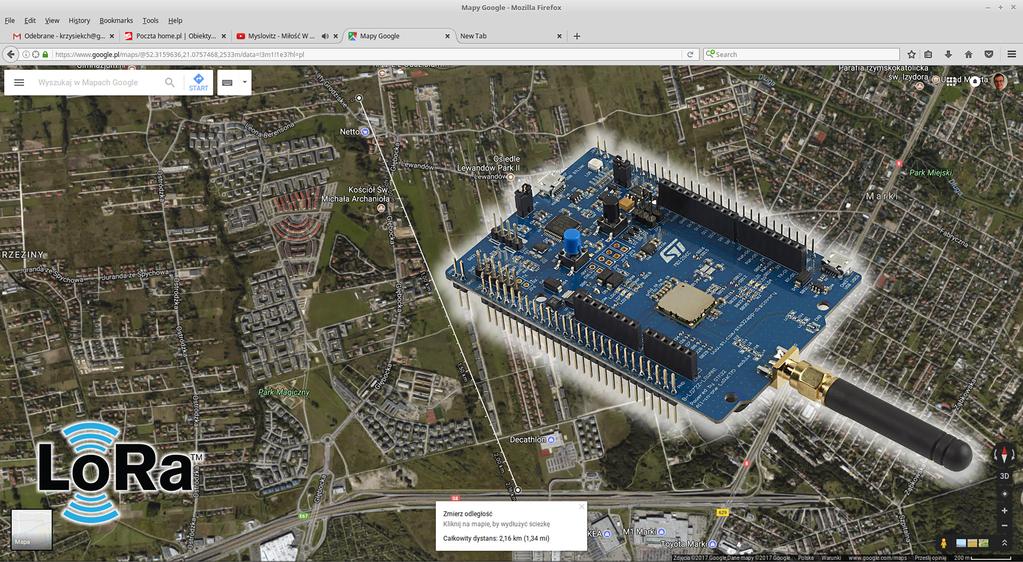Image resolution: width=1023 pixels, height=562 pixels.
Task: Show my location on the map
Action: tap(1005, 494)
